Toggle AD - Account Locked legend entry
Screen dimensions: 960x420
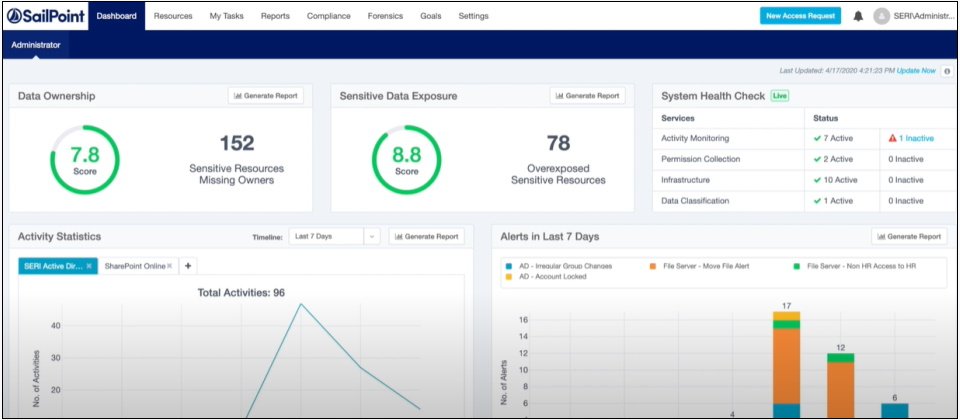(x=546, y=277)
